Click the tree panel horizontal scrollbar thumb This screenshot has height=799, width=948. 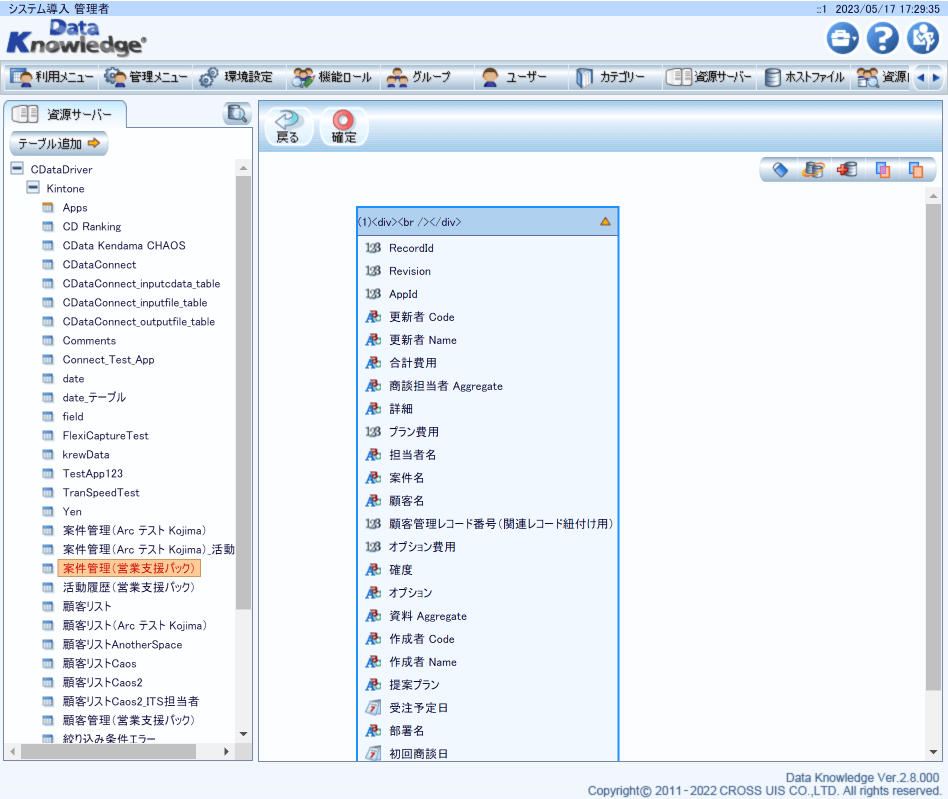[108, 751]
